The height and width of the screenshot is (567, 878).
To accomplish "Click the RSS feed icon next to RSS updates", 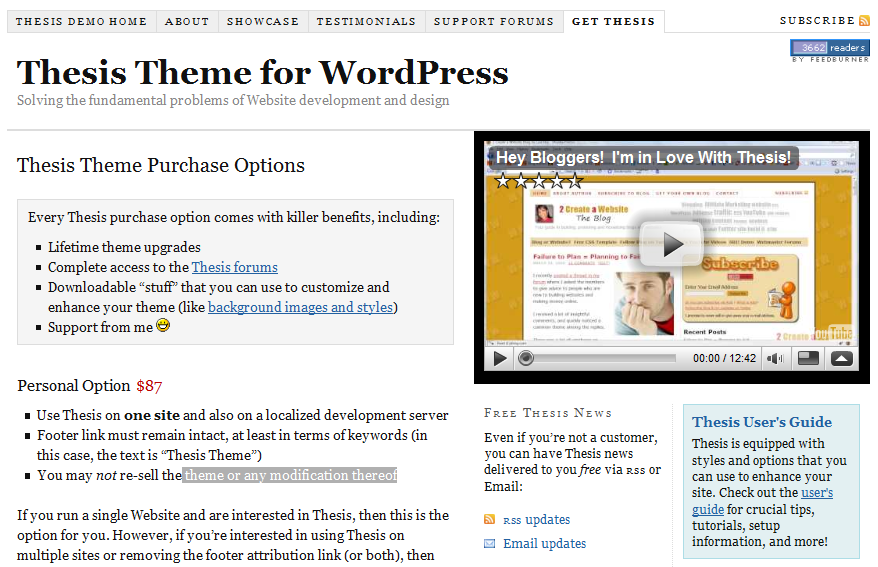I will (x=489, y=519).
